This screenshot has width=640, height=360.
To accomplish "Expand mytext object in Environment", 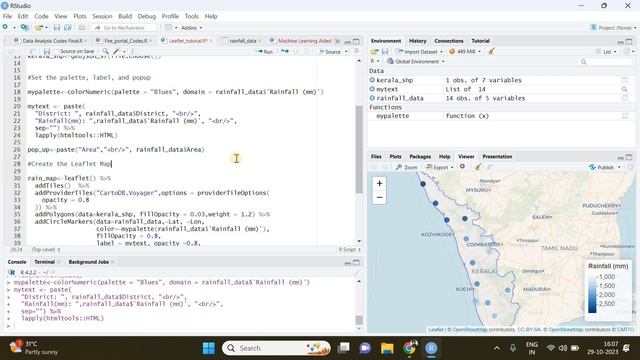I will (372, 89).
